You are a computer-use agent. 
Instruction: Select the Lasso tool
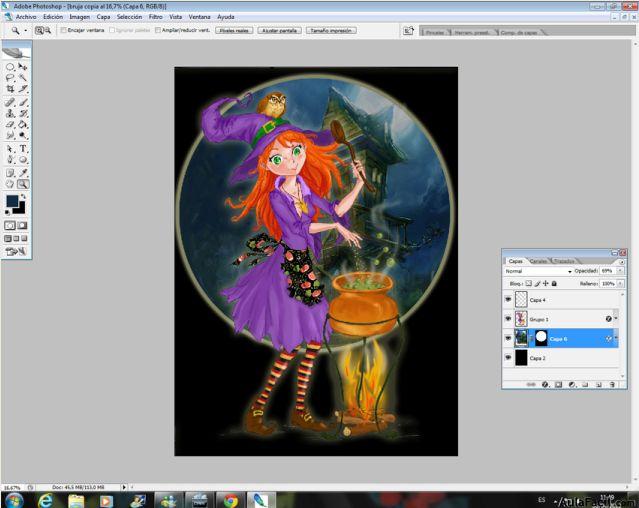[x=10, y=77]
